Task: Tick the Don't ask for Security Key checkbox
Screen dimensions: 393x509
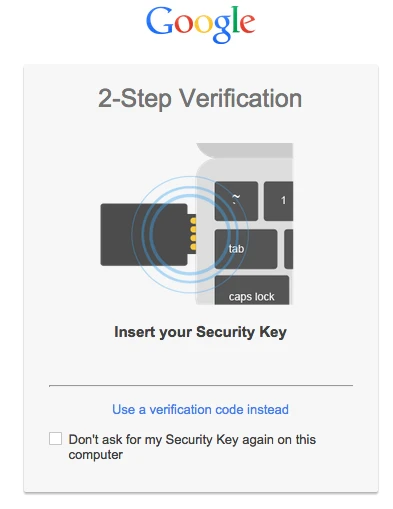Action: click(x=55, y=439)
